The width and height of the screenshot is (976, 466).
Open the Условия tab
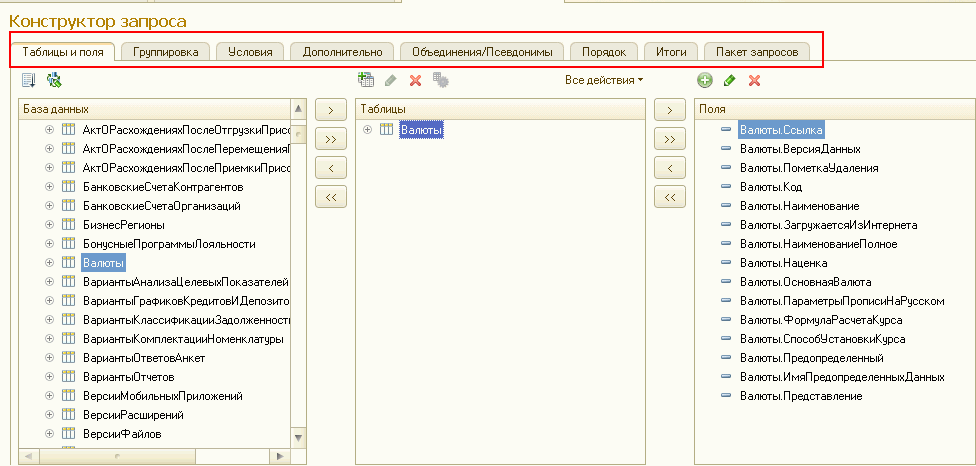pyautogui.click(x=250, y=52)
